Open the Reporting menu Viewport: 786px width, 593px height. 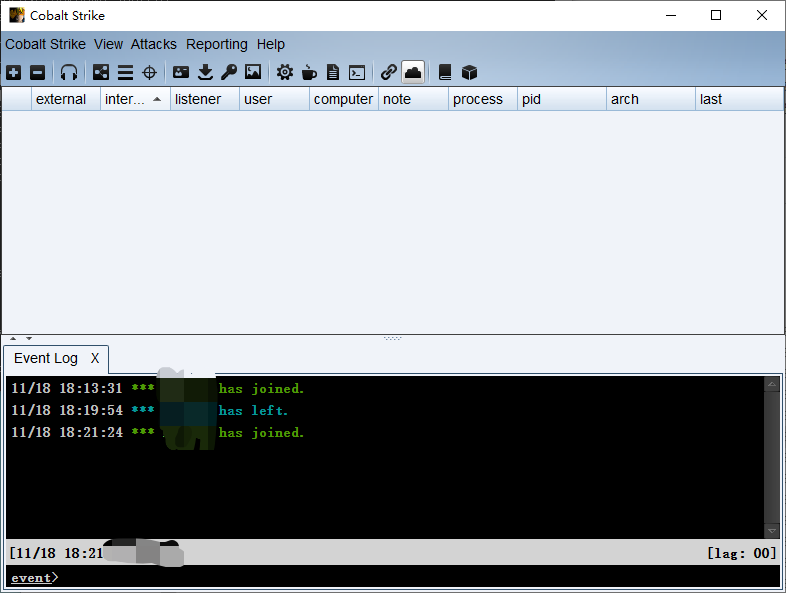tap(216, 44)
